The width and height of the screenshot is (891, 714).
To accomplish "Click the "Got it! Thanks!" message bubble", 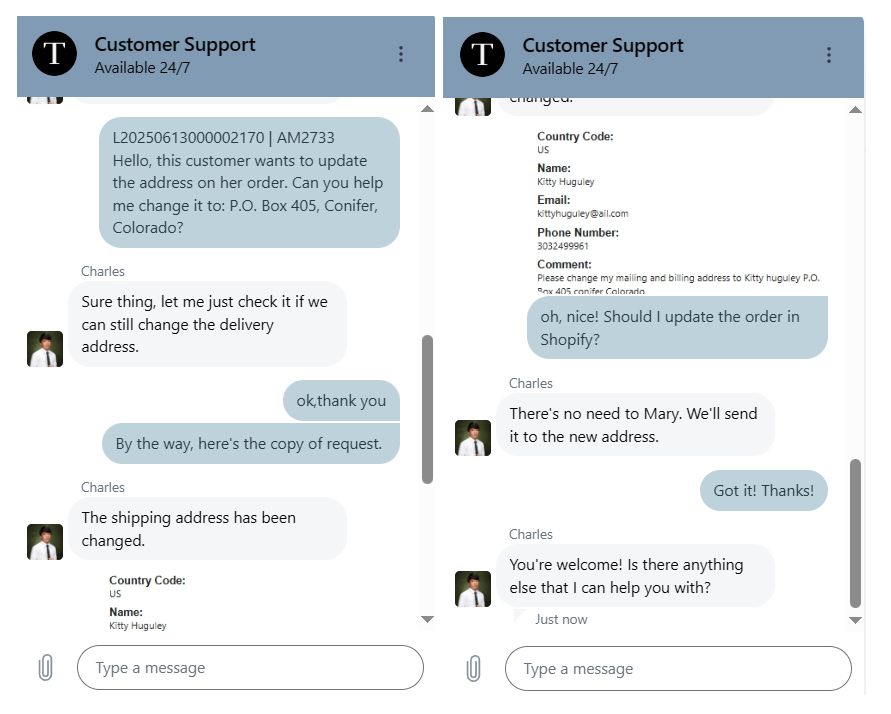I will coord(763,491).
